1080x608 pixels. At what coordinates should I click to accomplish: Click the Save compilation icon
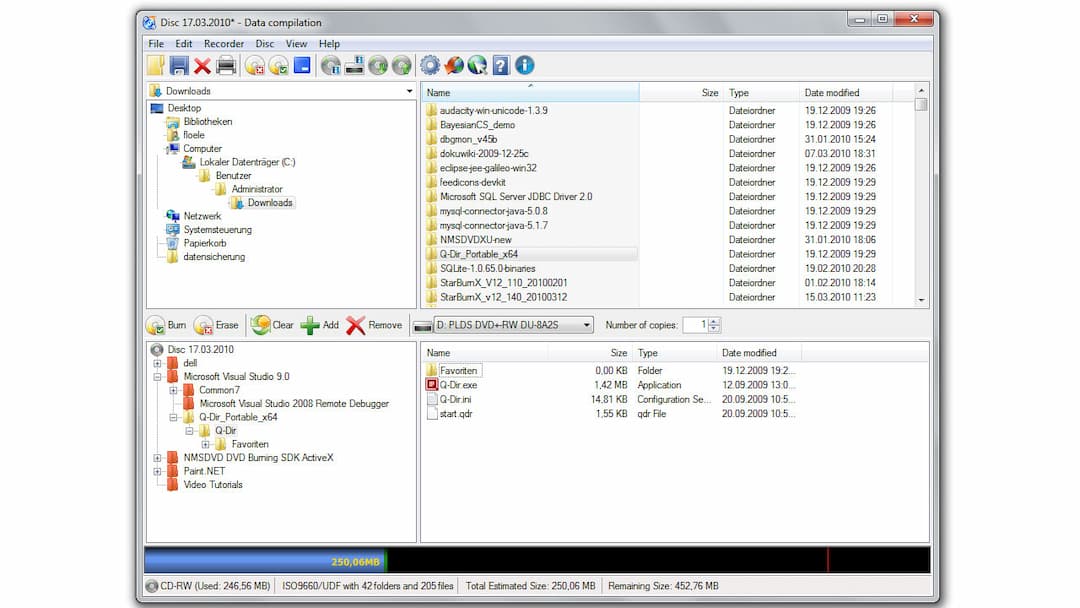click(x=180, y=65)
